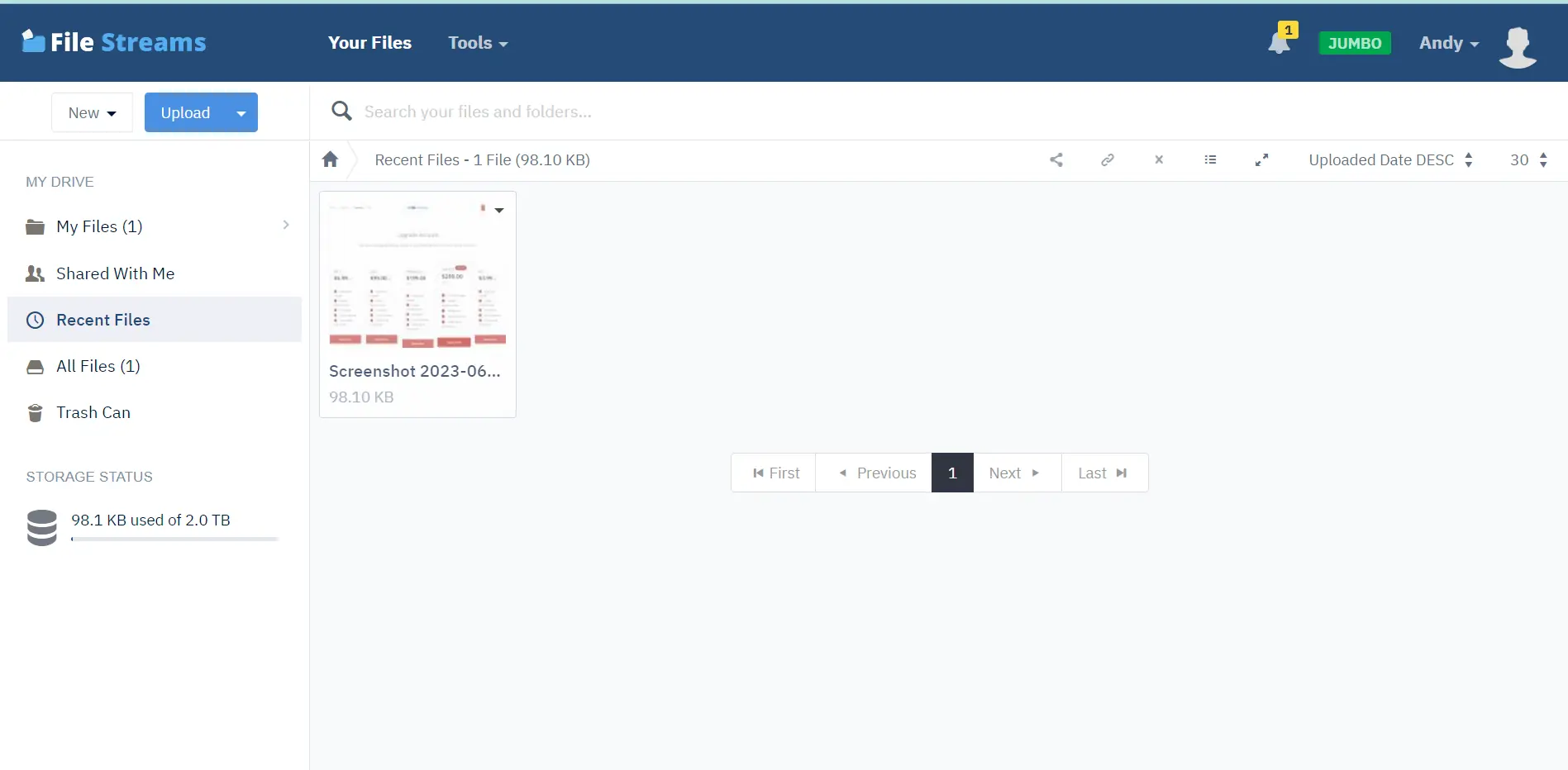Click the X clear selection icon
This screenshot has width=1568, height=770.
click(x=1159, y=160)
